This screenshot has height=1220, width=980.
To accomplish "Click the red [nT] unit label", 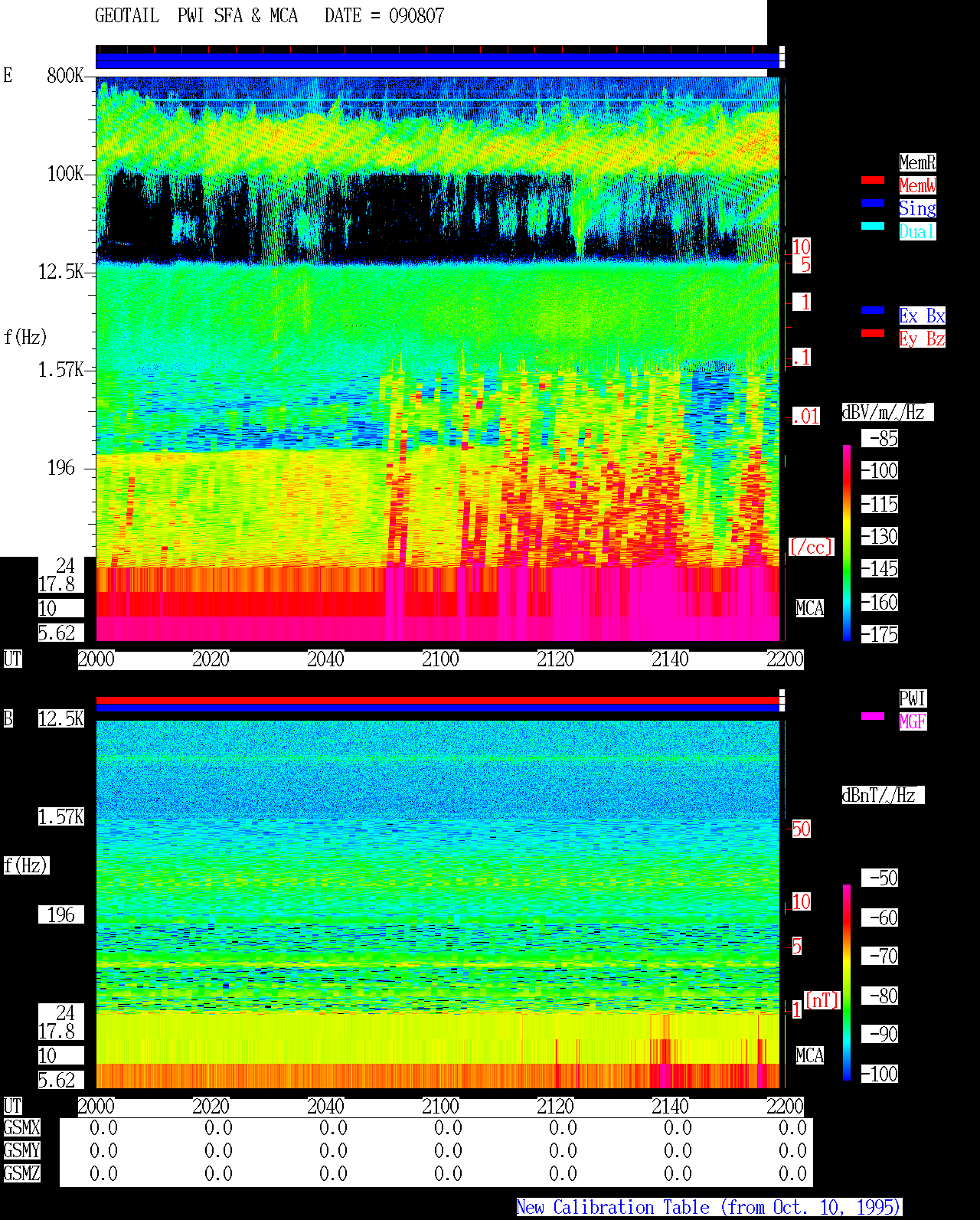I will (x=822, y=1000).
